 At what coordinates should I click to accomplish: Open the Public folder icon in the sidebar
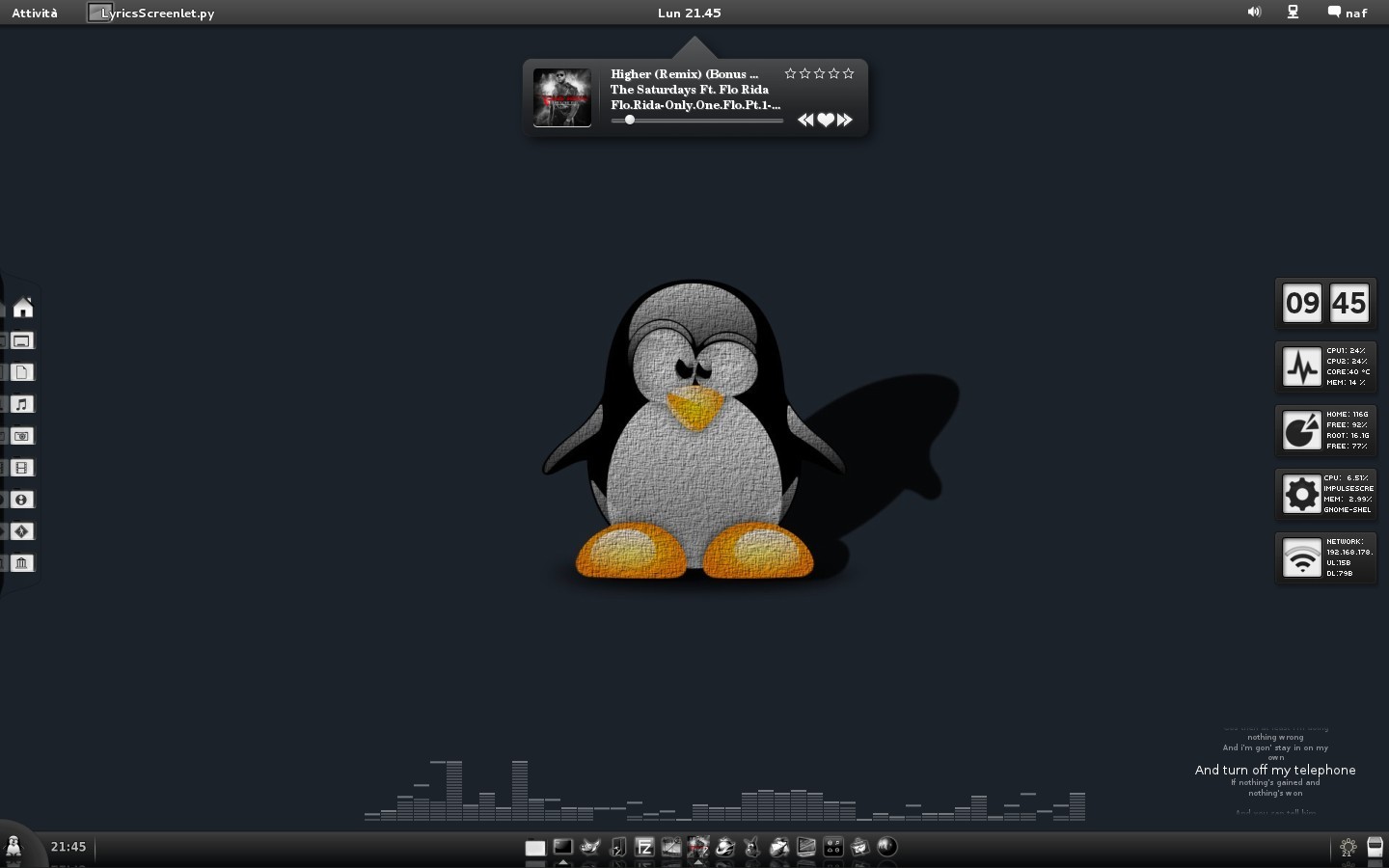coord(22,531)
